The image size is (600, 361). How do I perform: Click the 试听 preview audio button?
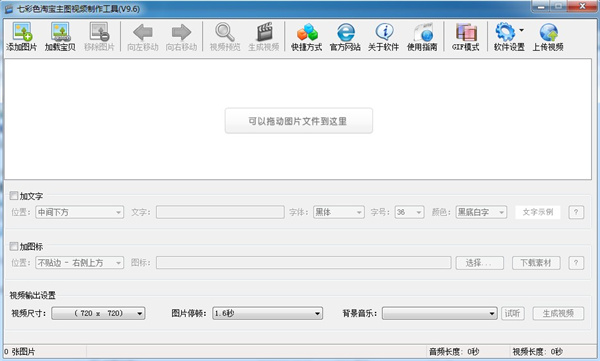513,313
